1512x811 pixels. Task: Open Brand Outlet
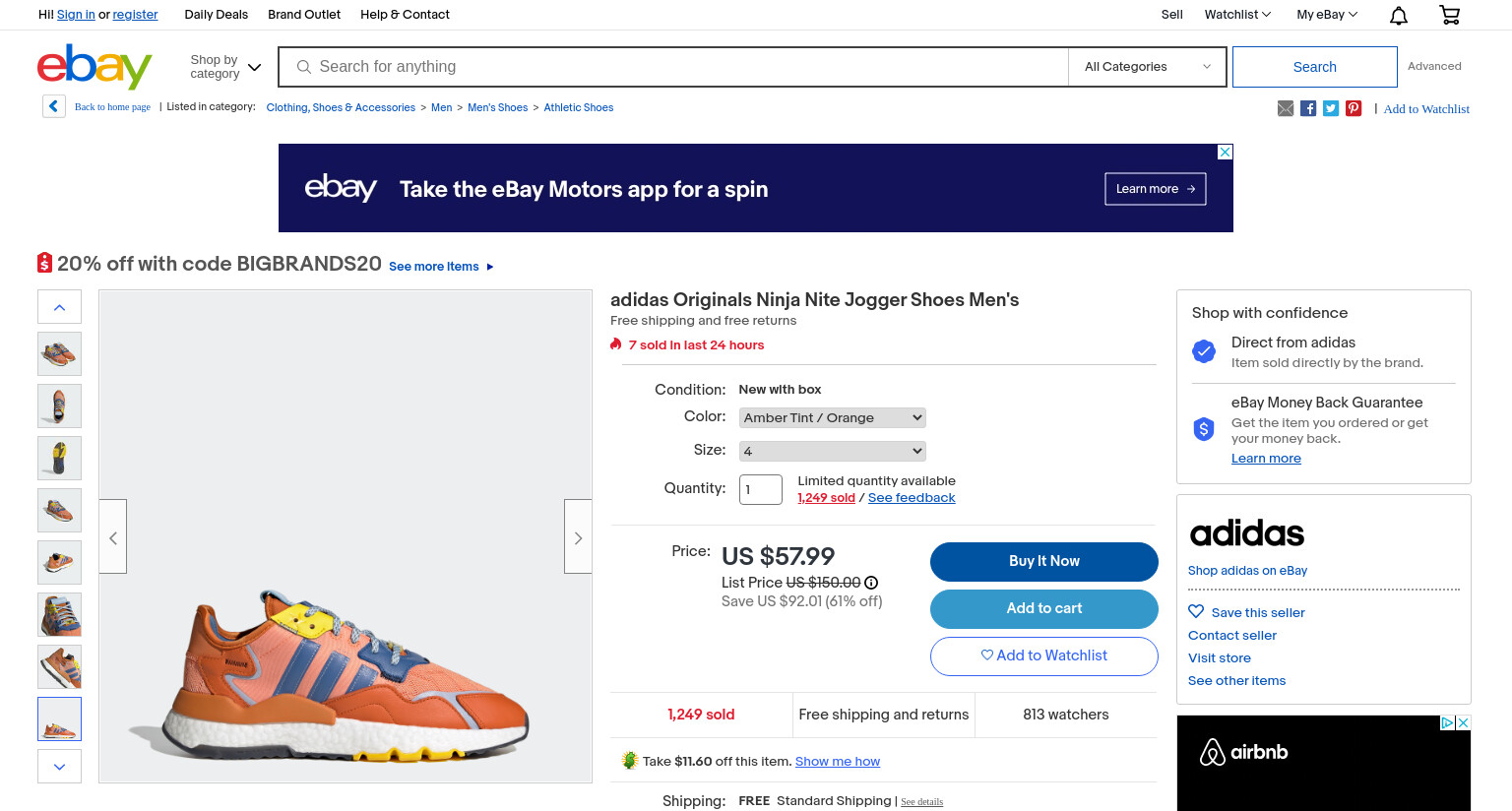click(304, 15)
